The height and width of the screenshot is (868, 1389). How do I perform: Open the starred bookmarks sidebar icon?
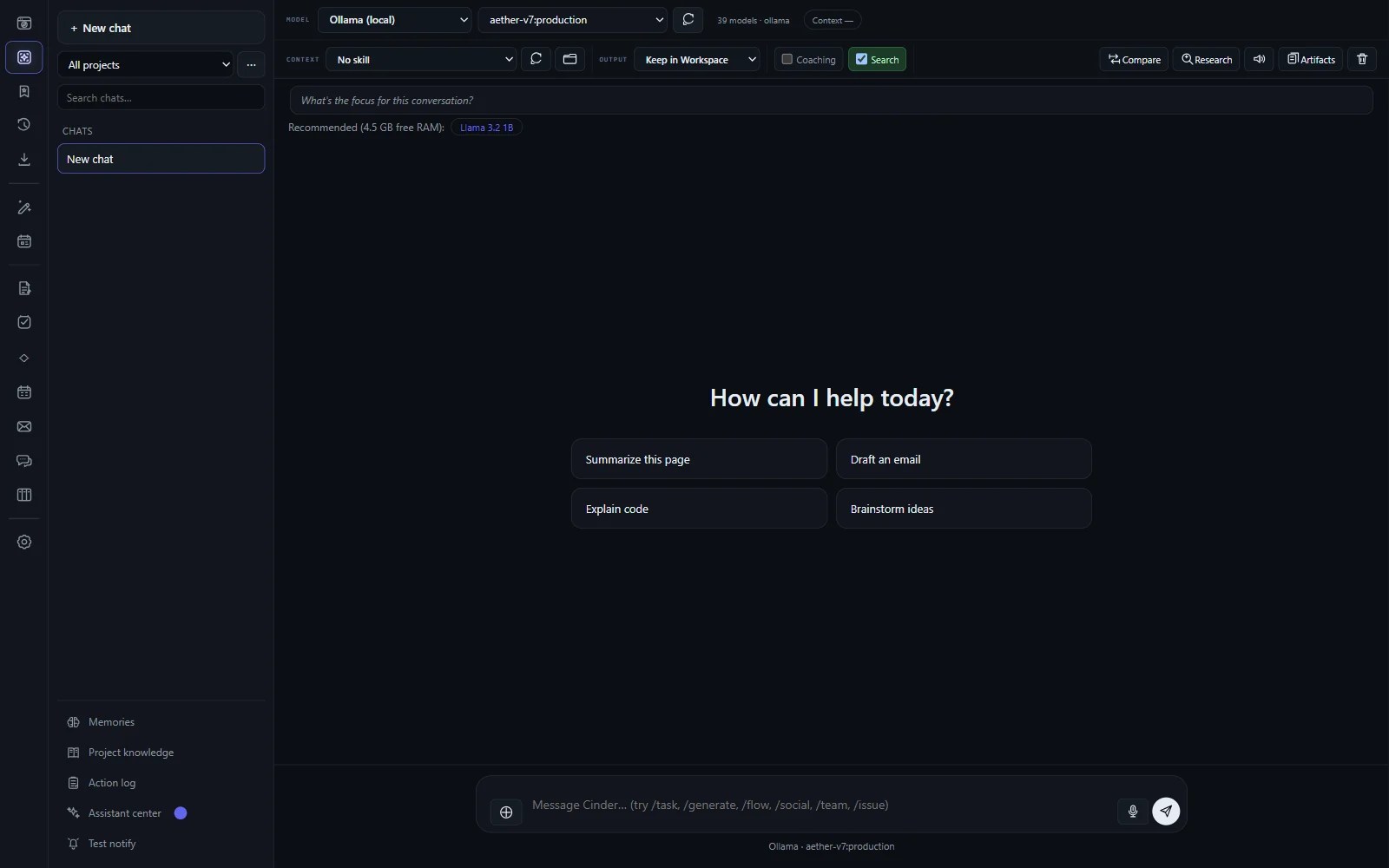tap(24, 91)
